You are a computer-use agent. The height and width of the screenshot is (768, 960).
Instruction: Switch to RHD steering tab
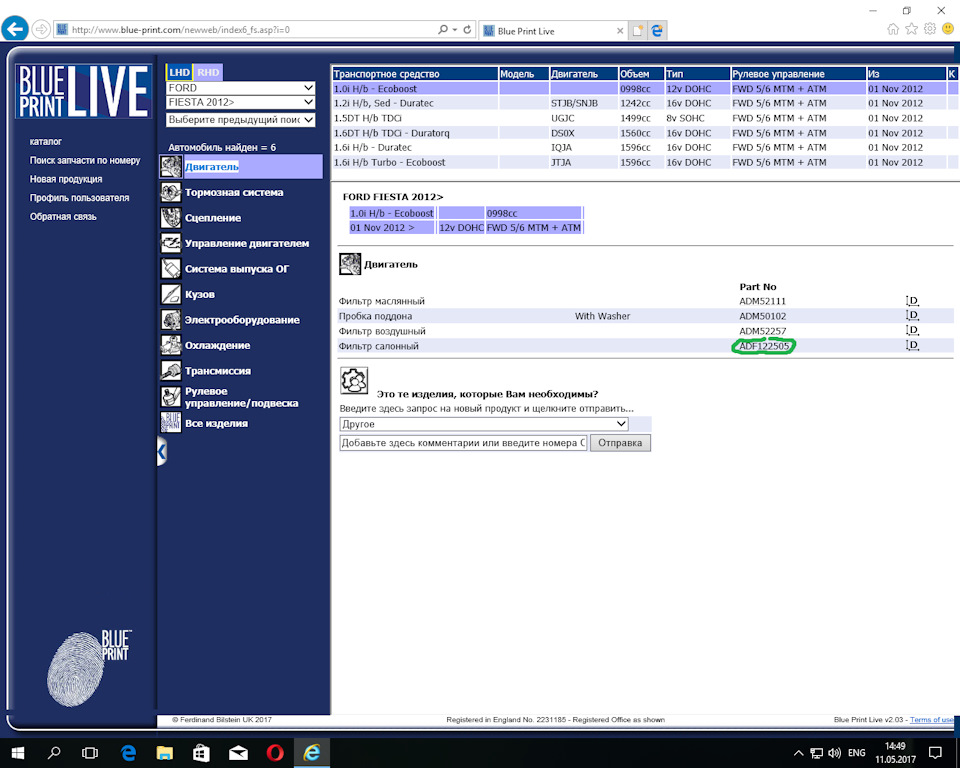pyautogui.click(x=208, y=72)
